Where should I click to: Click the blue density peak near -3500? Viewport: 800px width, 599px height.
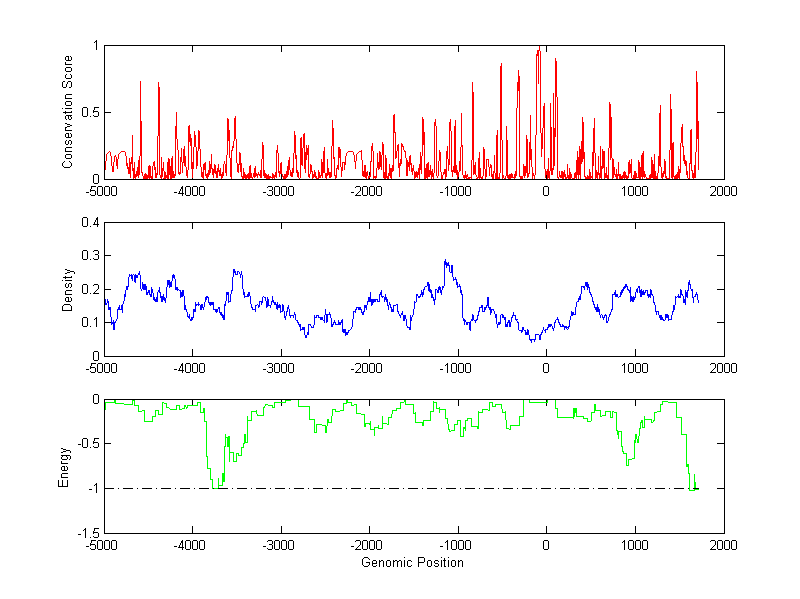point(236,270)
